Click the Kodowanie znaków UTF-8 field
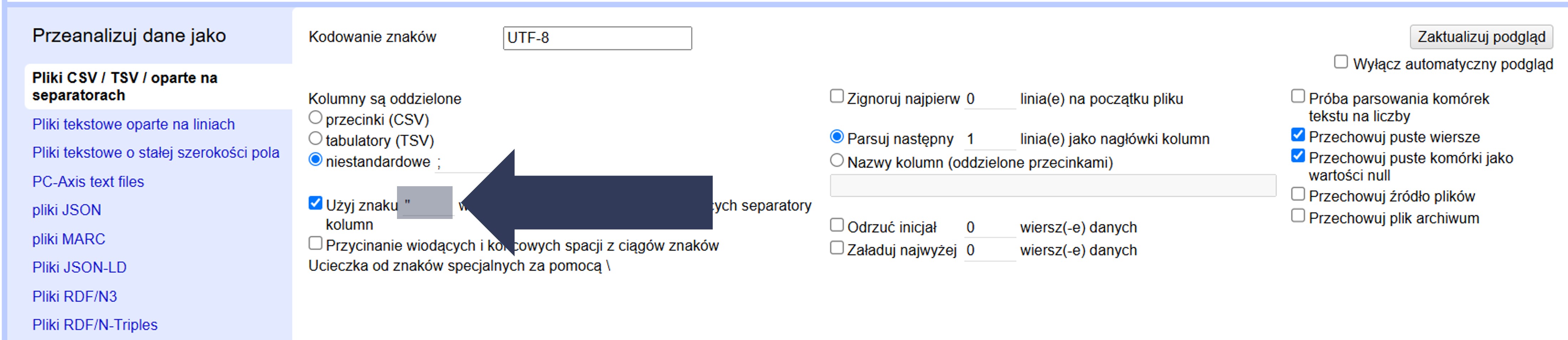This screenshot has width=1568, height=340. (x=597, y=38)
